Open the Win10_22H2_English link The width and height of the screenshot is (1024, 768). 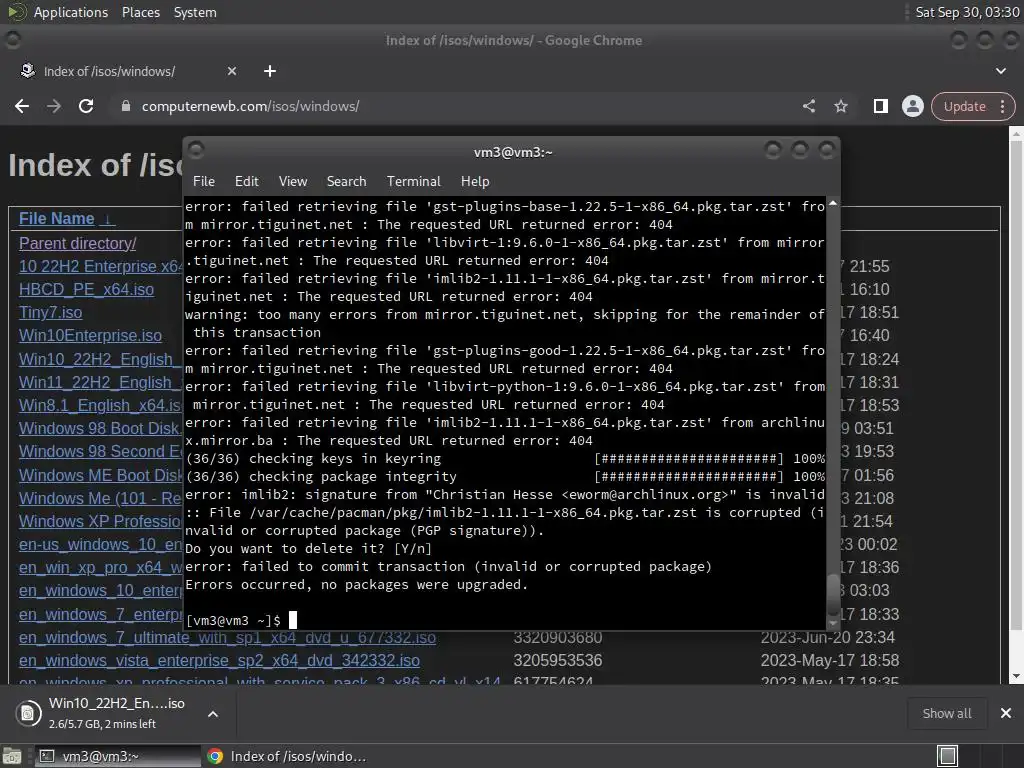[x=101, y=359]
